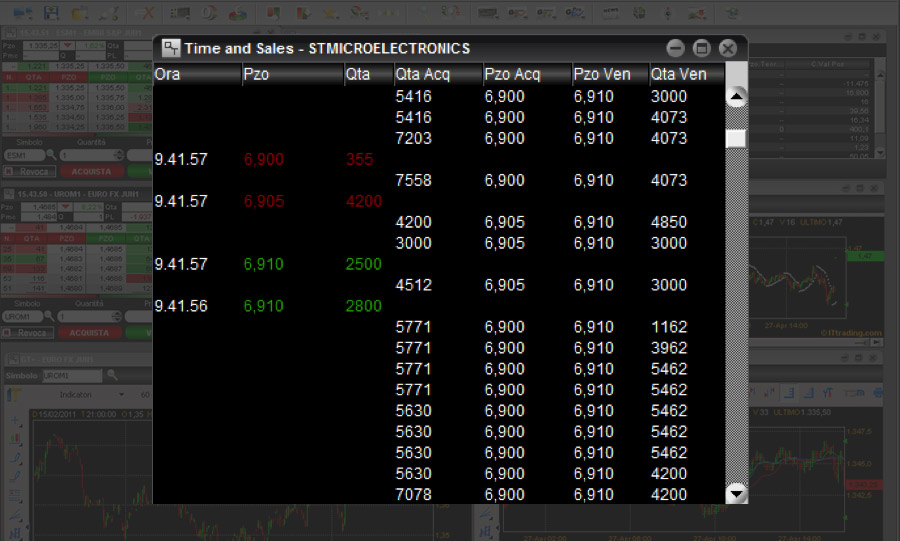Click the Qta column header
Image resolution: width=900 pixels, height=541 pixels.
368,74
